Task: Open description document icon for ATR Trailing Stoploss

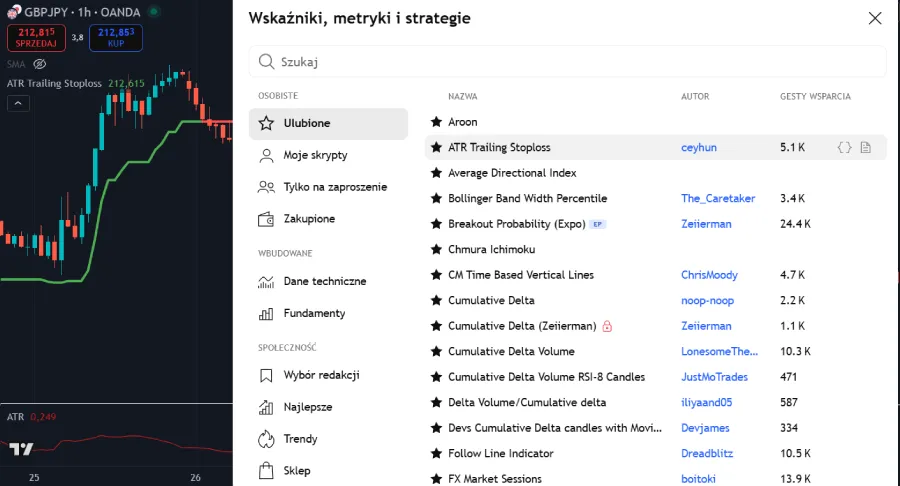Action: click(x=866, y=147)
